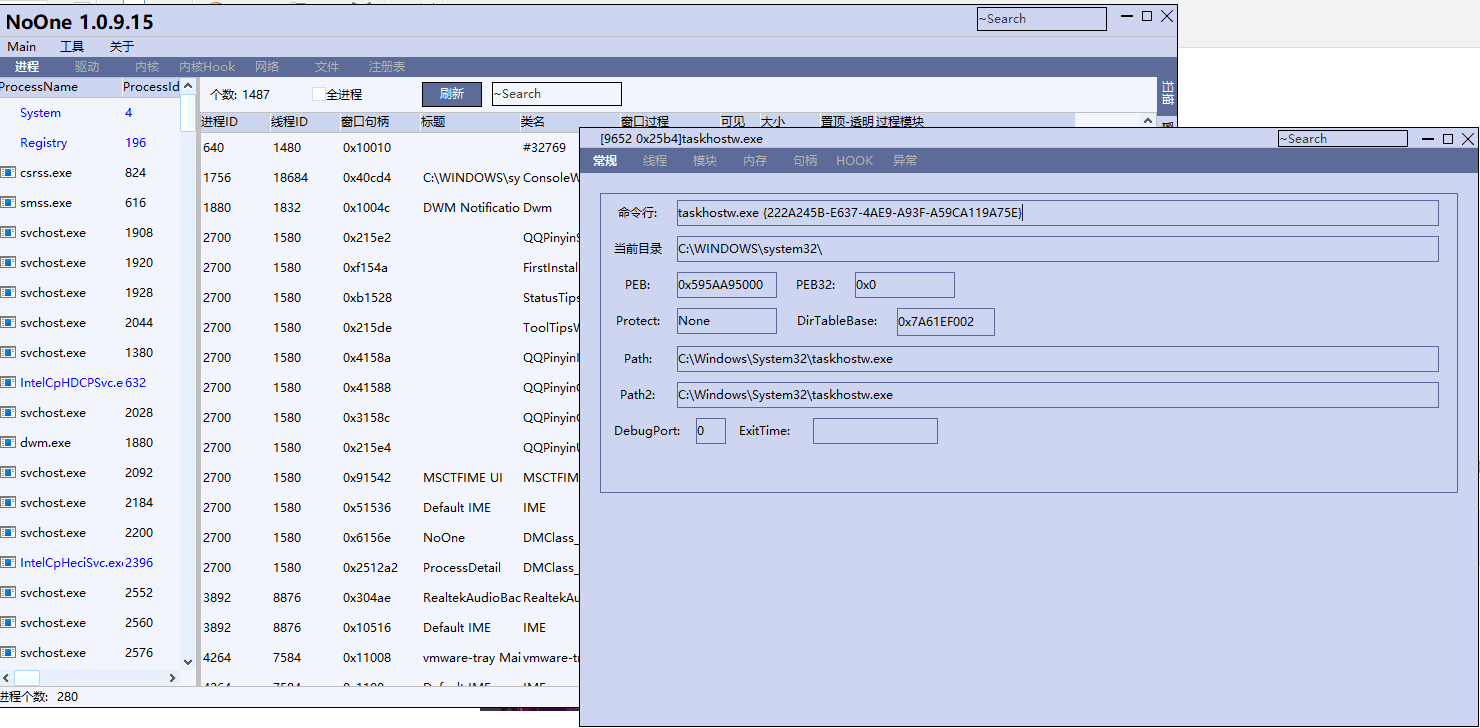Select the ProcessDetail window row
This screenshot has height=728, width=1480.
coord(390,567)
